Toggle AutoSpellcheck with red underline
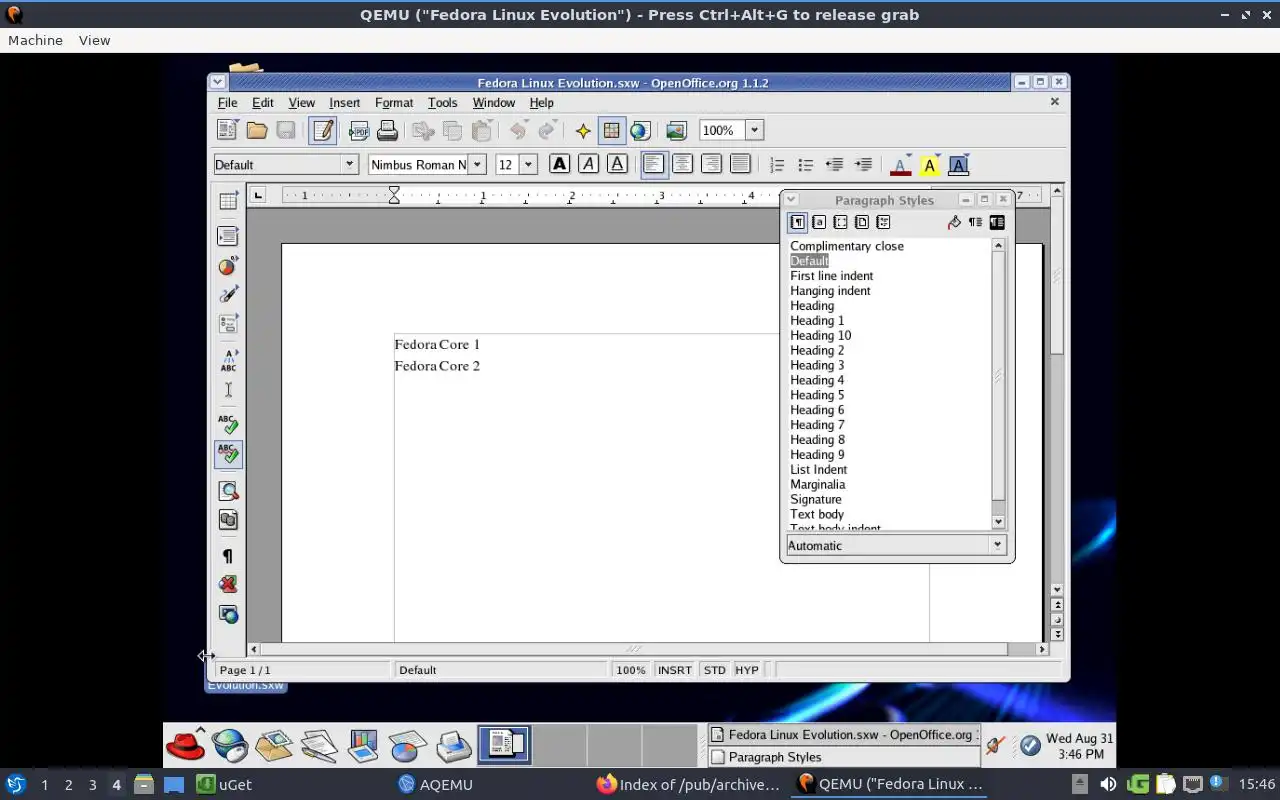 [x=228, y=454]
